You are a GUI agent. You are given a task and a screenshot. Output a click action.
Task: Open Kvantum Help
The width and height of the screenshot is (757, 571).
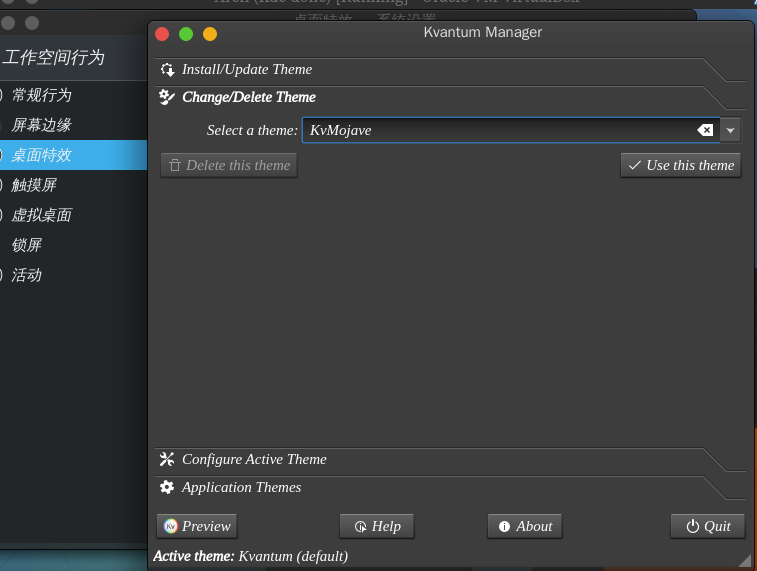377,526
